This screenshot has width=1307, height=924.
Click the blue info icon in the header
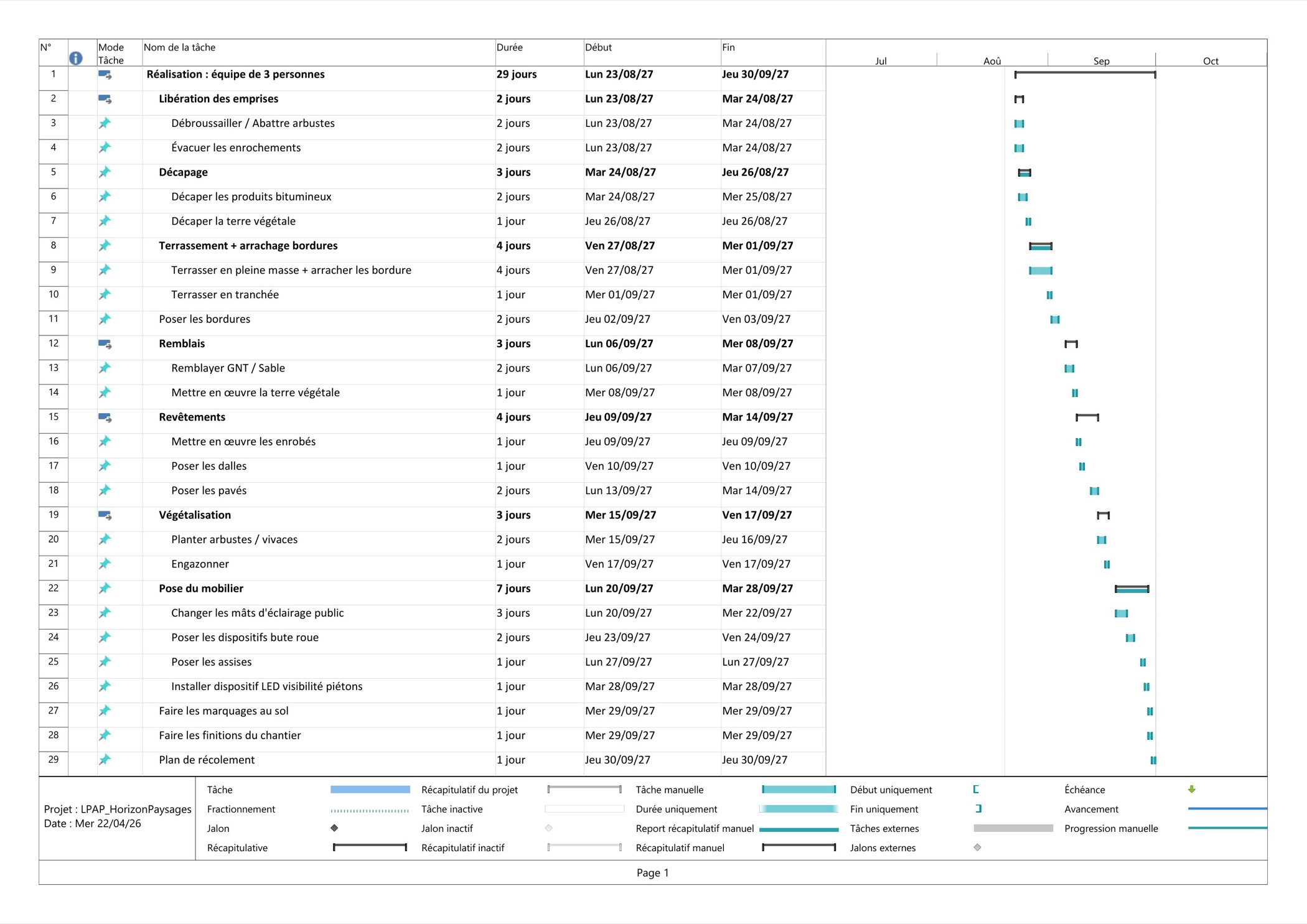click(76, 58)
